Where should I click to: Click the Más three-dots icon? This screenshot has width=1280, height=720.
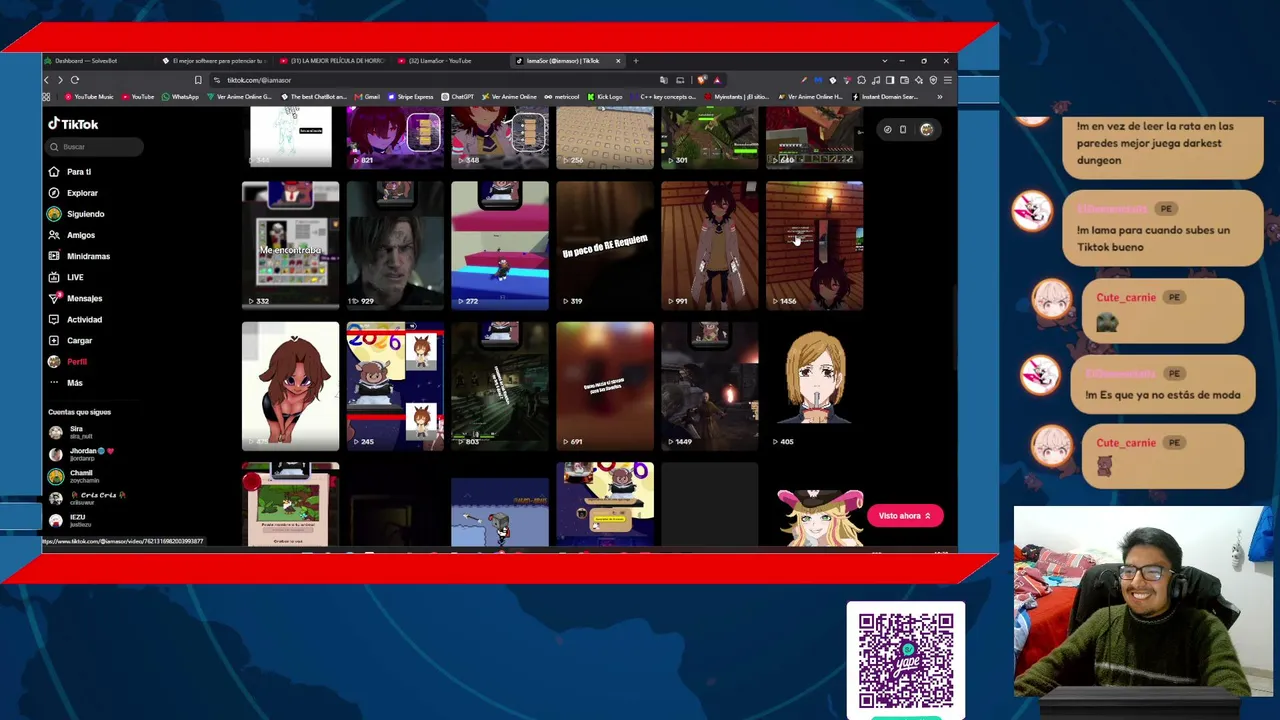point(54,383)
